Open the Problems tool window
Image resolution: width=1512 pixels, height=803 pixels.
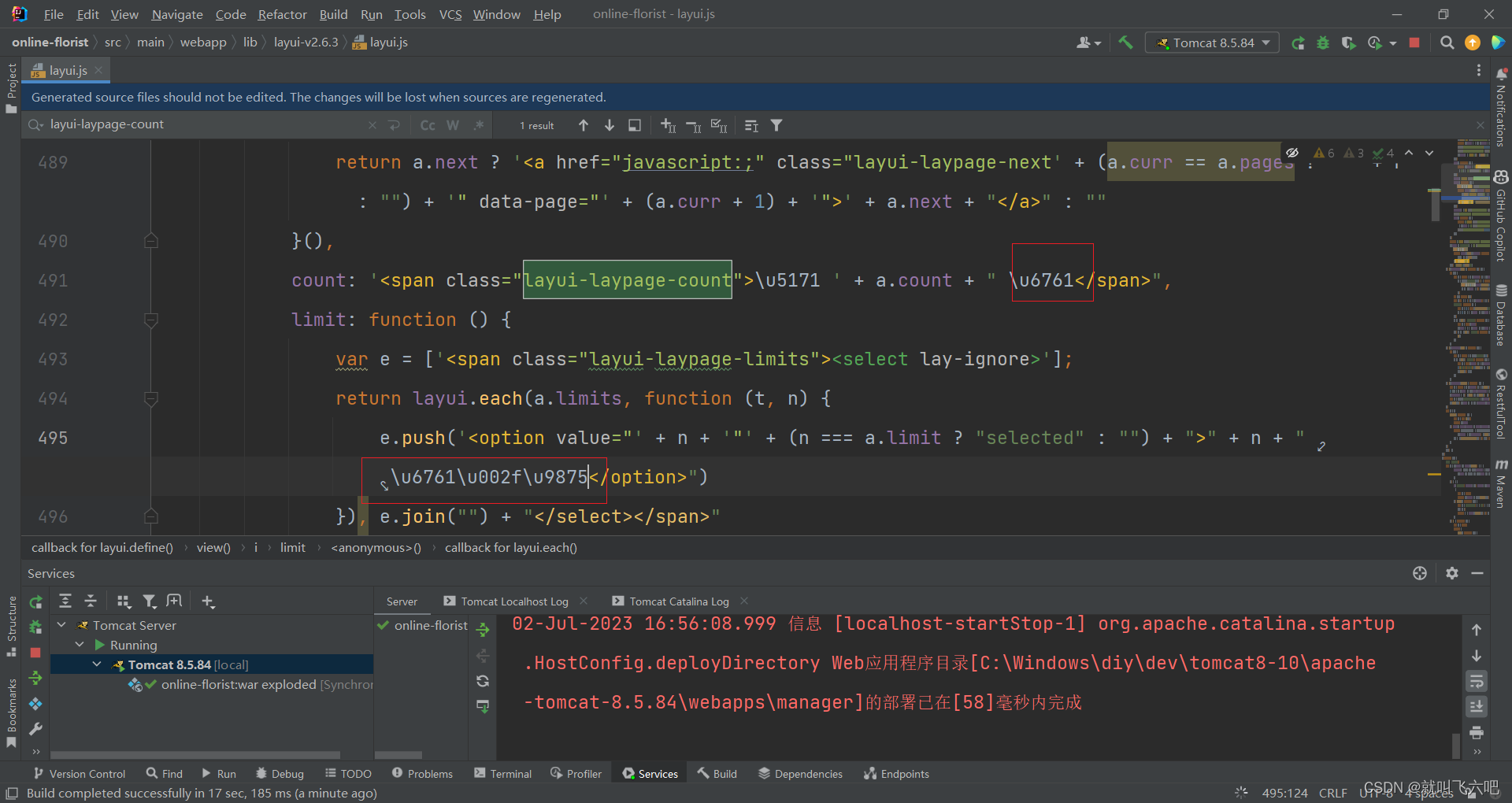[423, 774]
